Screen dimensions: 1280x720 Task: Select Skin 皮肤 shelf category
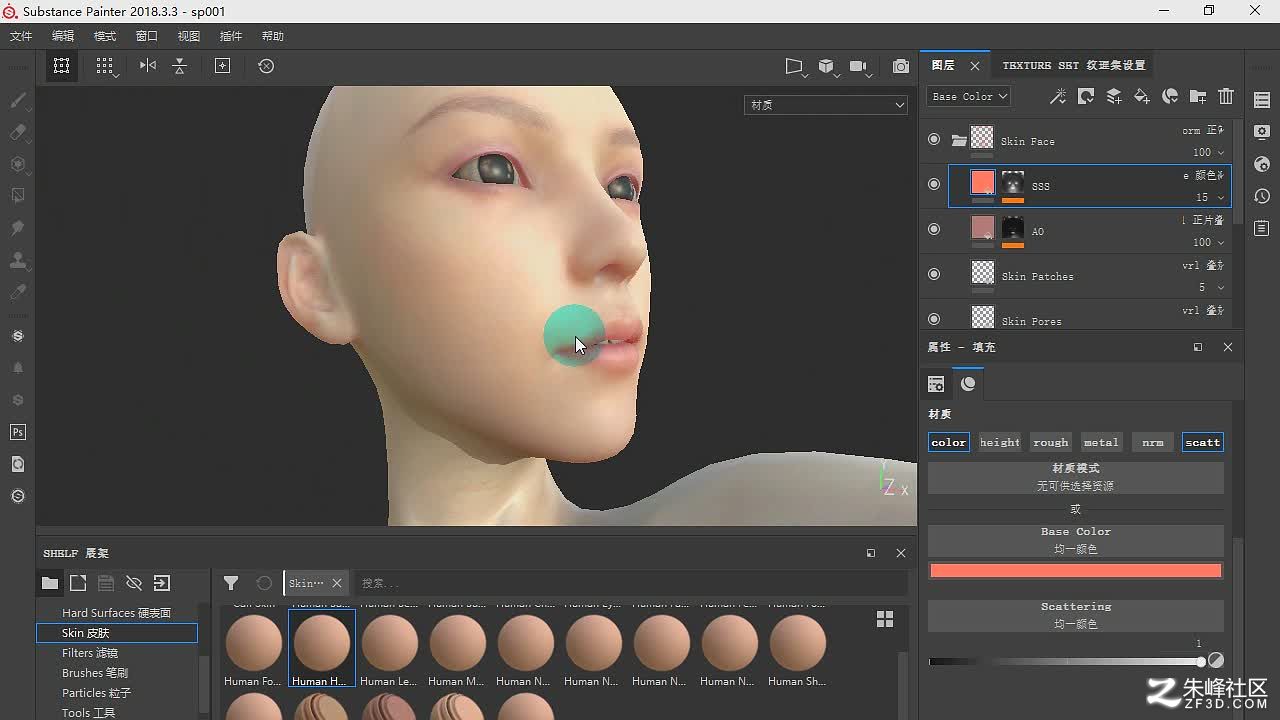click(x=117, y=633)
